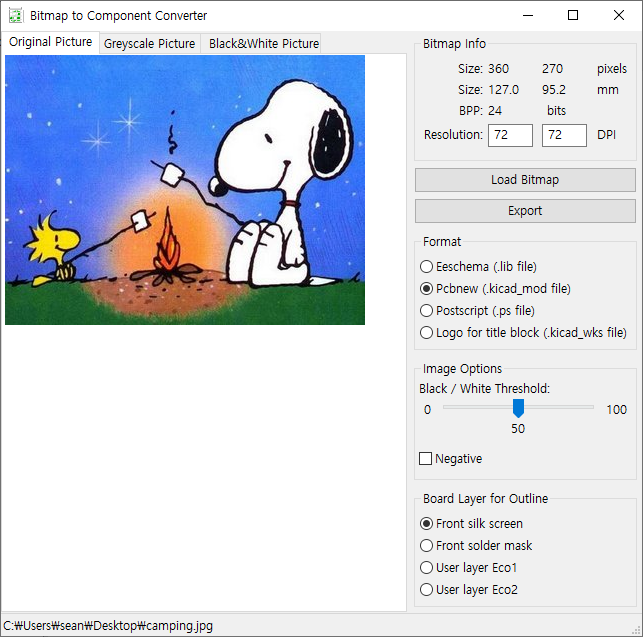Screen dimensions: 643x637
Task: Click the BPP value 24
Action: [x=495, y=111]
